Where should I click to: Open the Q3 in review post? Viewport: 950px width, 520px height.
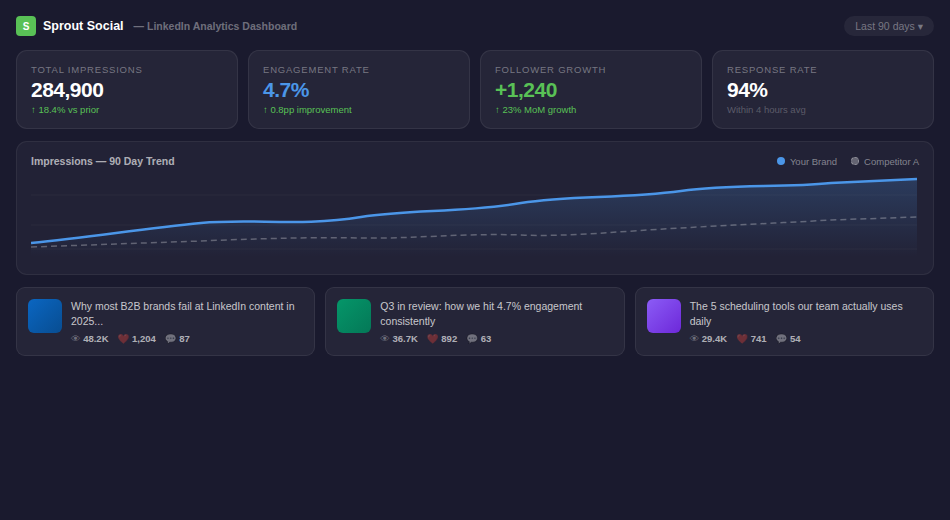click(x=480, y=313)
